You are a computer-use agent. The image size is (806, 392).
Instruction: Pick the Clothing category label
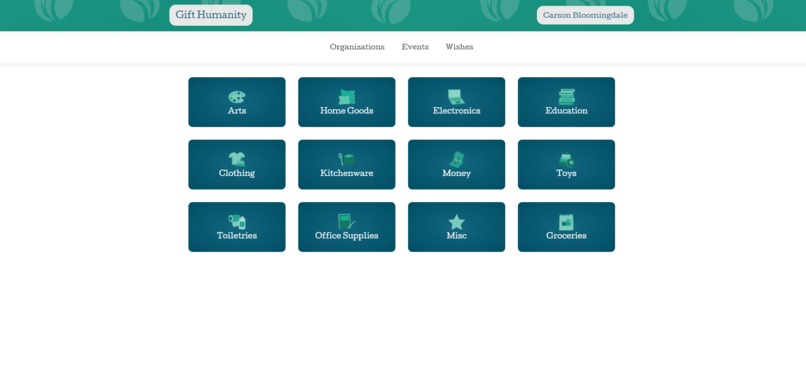tap(236, 173)
